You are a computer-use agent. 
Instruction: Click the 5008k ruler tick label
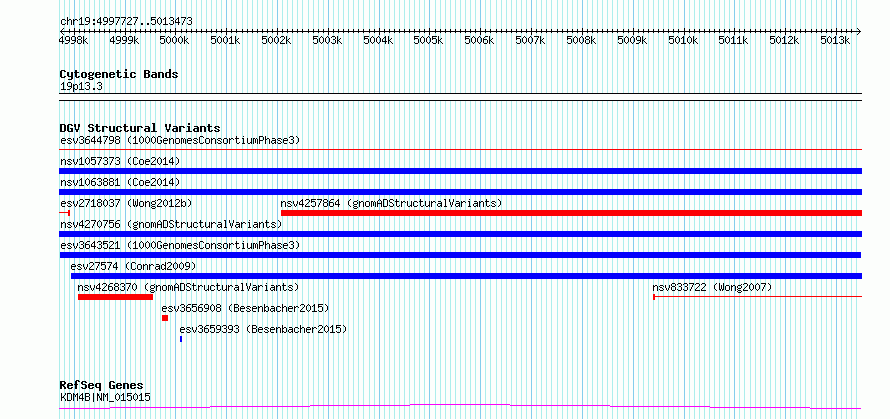[581, 41]
